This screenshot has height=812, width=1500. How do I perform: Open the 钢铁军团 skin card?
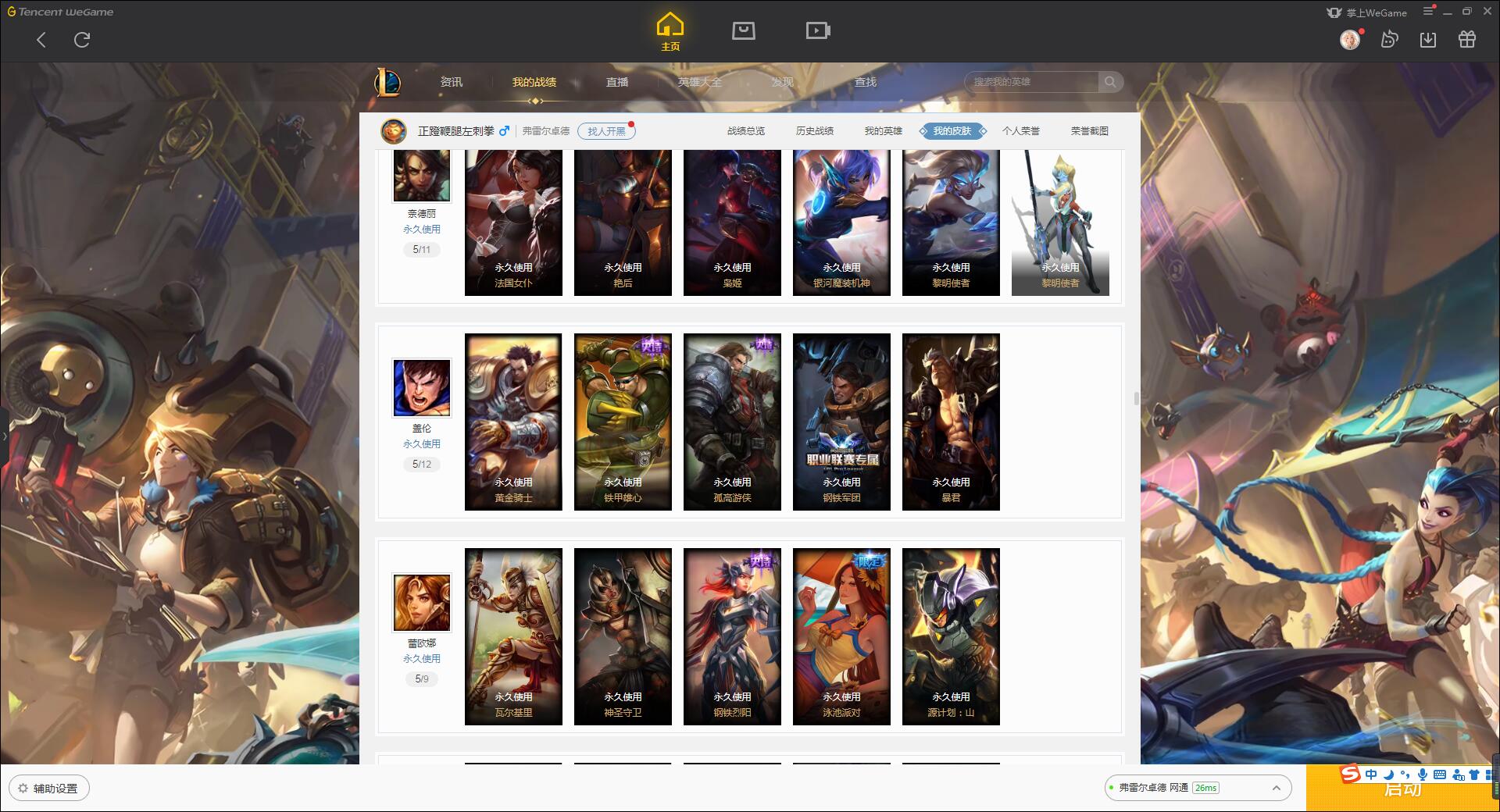point(841,422)
